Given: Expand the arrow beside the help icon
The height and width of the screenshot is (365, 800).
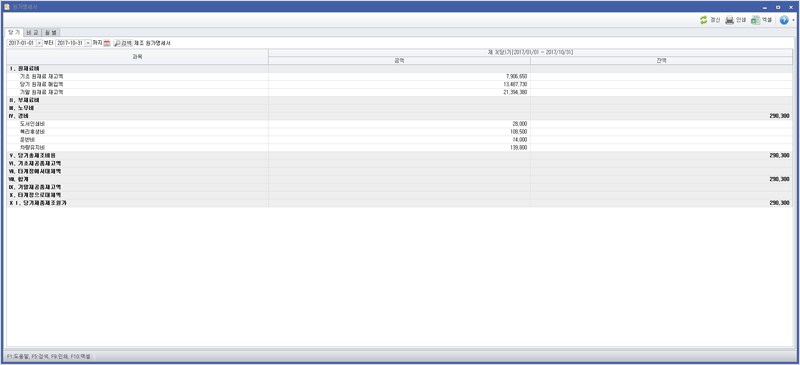Looking at the screenshot, I should [x=793, y=20].
